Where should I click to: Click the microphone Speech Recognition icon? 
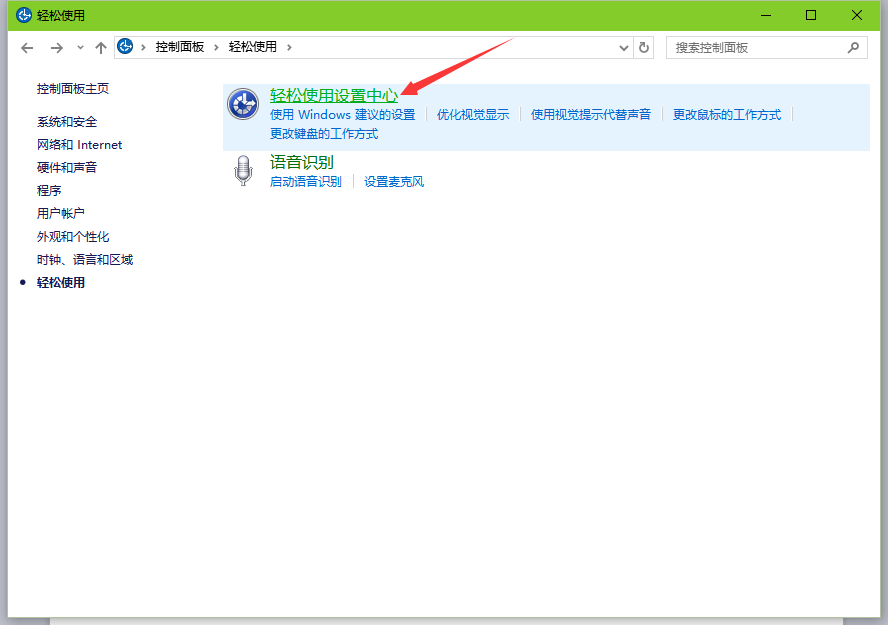(244, 170)
